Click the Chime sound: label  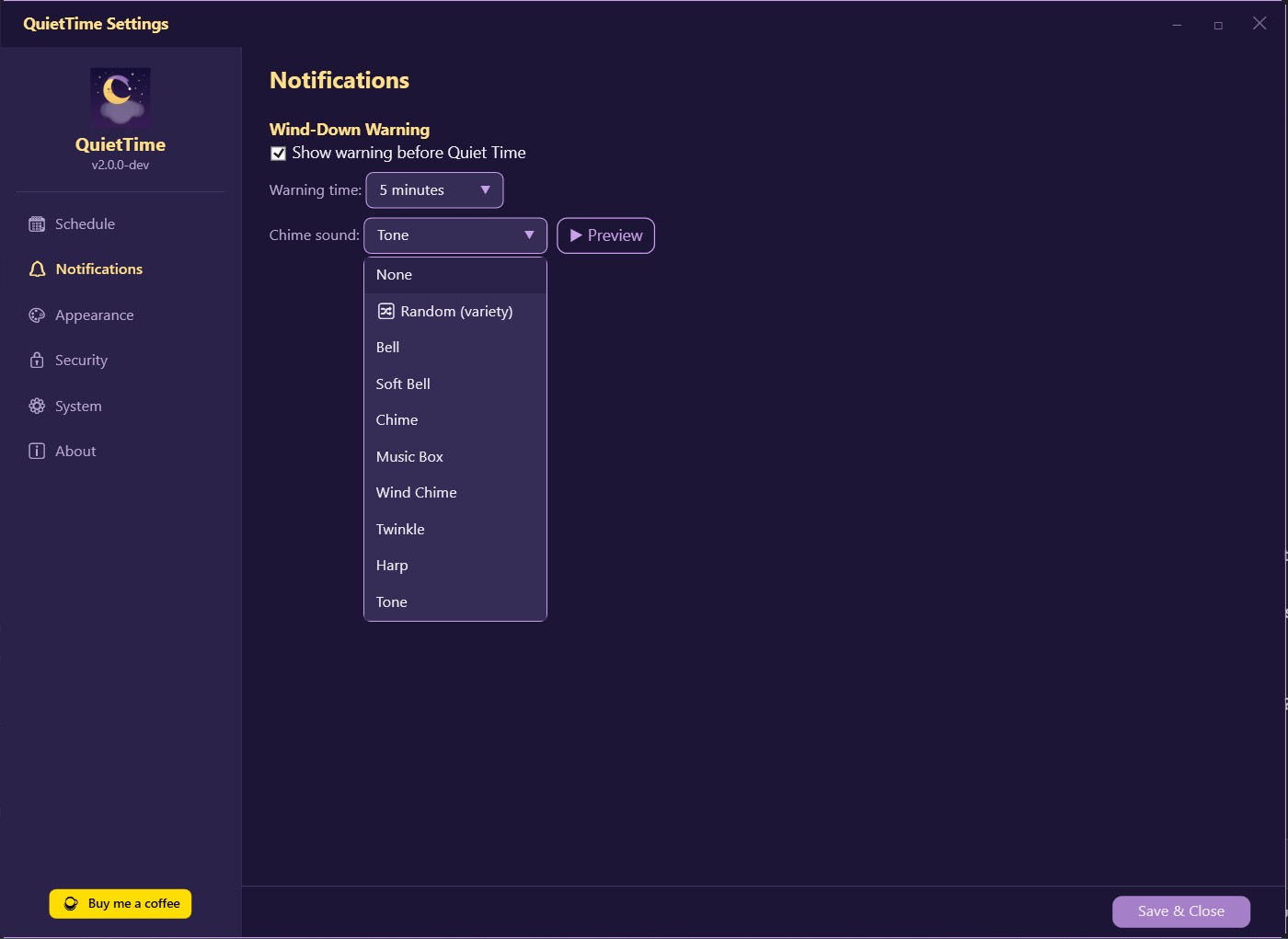314,235
